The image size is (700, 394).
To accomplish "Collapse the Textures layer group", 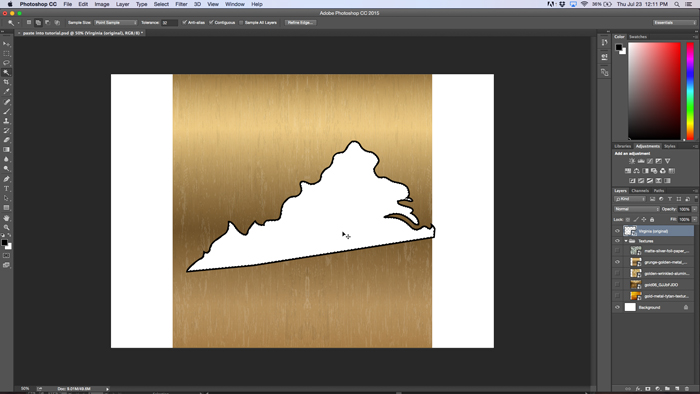I will coord(626,241).
